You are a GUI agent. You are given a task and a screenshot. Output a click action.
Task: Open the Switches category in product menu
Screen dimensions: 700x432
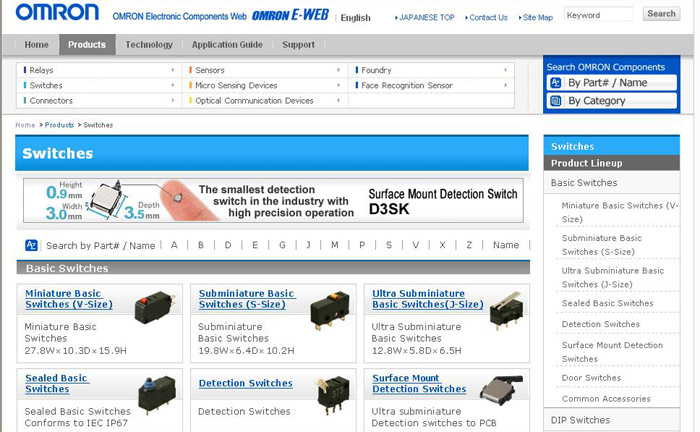point(46,85)
